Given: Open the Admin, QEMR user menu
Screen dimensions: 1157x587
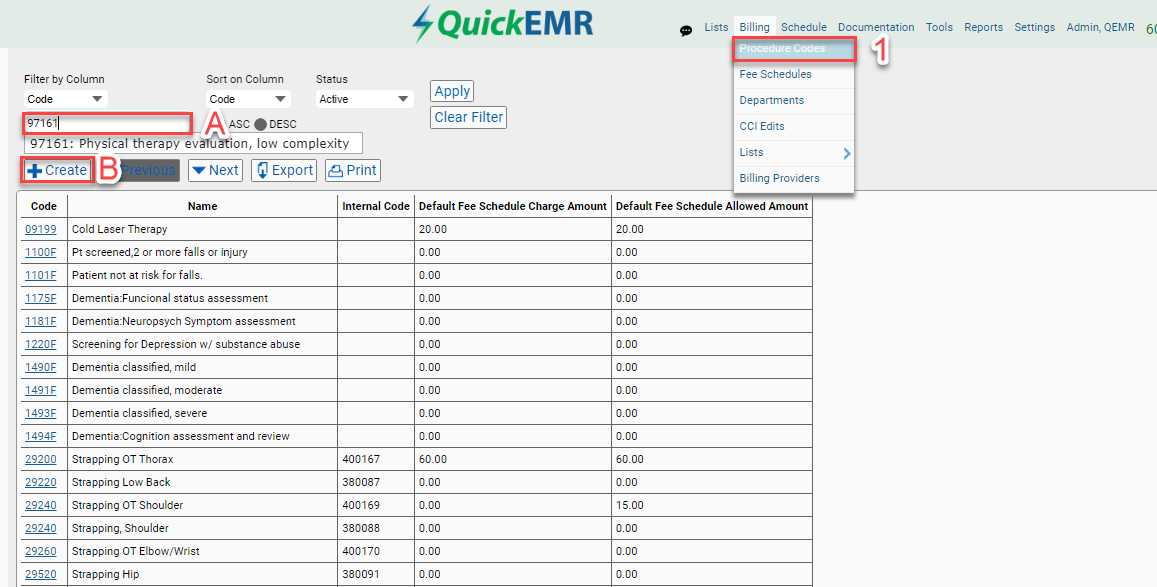Looking at the screenshot, I should (x=1100, y=27).
